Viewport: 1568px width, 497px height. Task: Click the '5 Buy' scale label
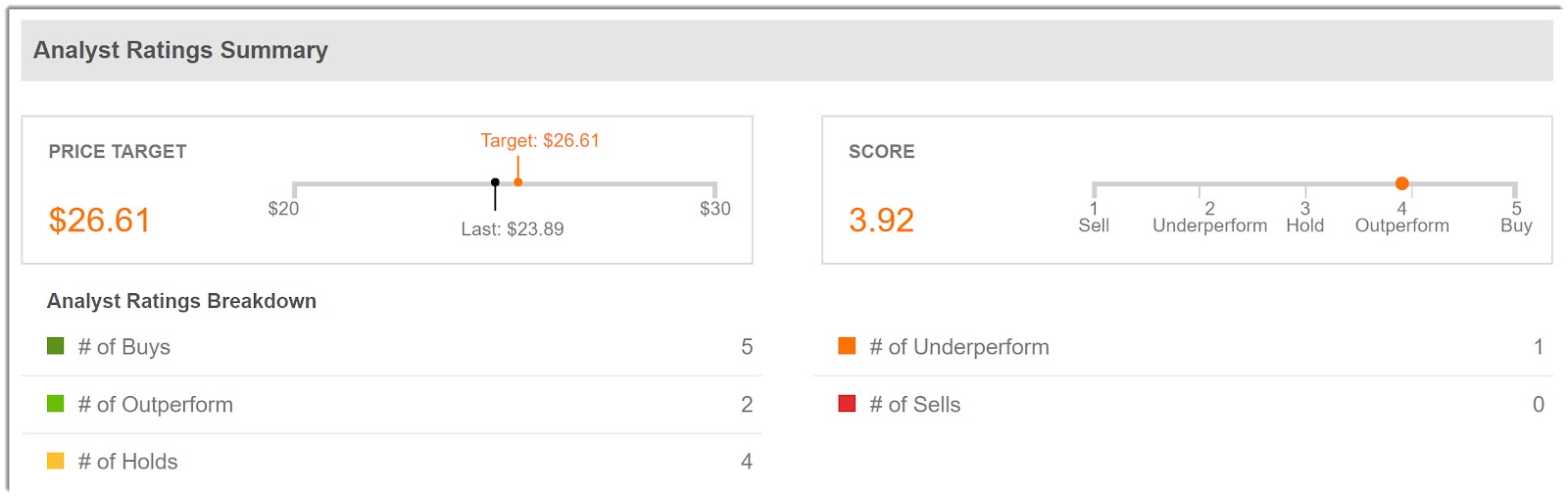tap(1516, 218)
